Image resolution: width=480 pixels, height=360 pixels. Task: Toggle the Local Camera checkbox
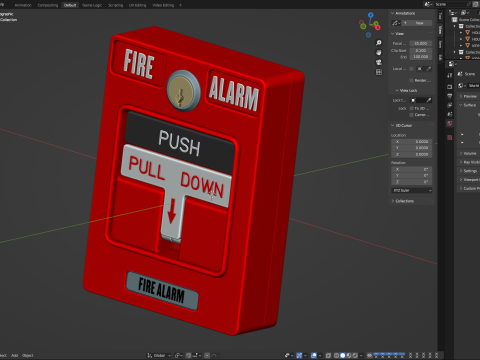tap(411, 69)
